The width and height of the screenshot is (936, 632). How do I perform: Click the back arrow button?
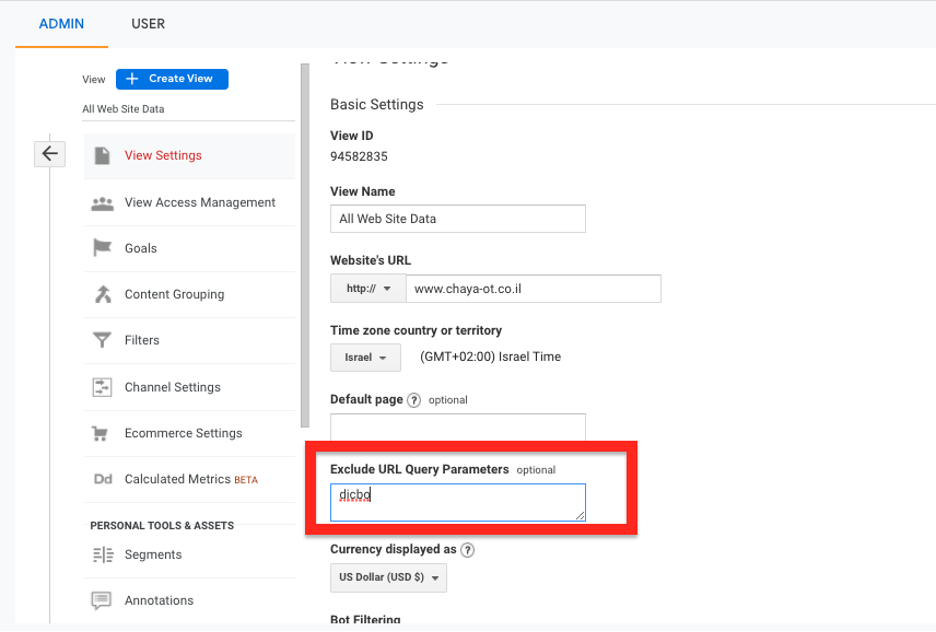[50, 154]
